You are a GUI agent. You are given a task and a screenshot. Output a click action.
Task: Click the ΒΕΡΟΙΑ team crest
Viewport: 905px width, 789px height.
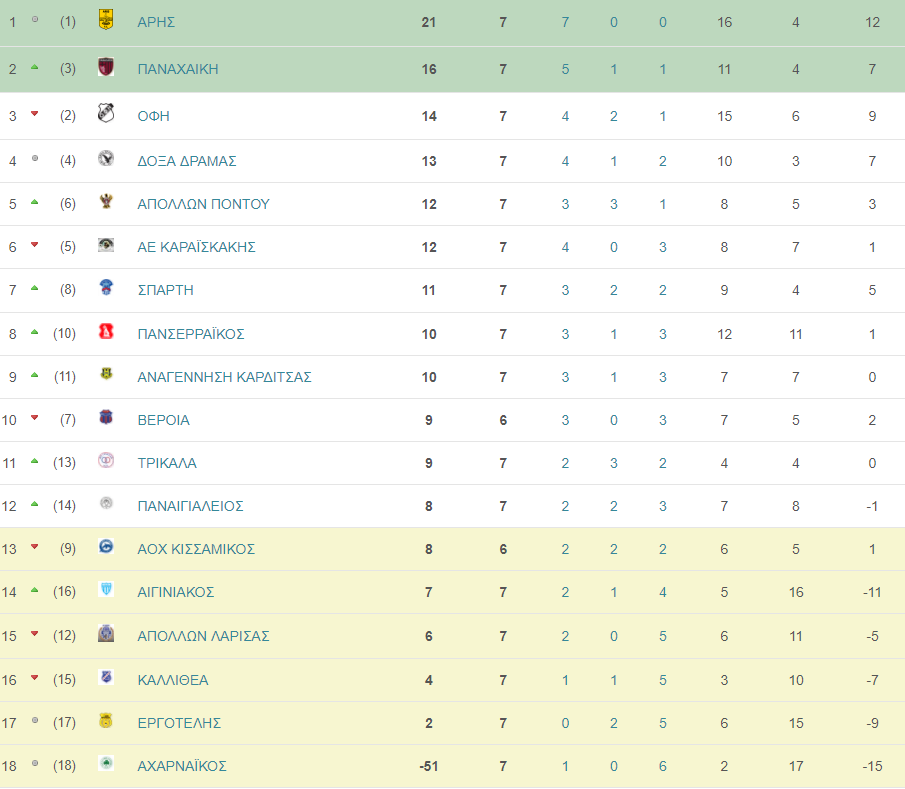(106, 417)
